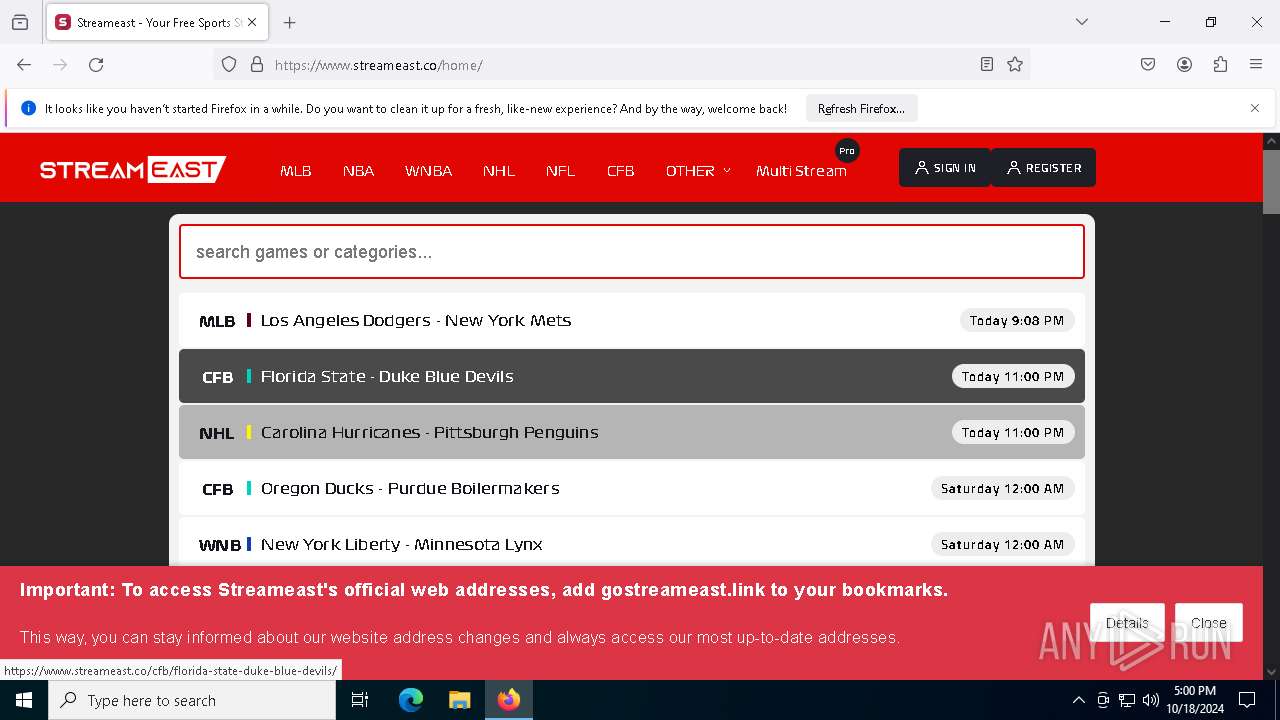This screenshot has width=1280, height=720.
Task: Show hidden system tray icons
Action: (x=1078, y=700)
